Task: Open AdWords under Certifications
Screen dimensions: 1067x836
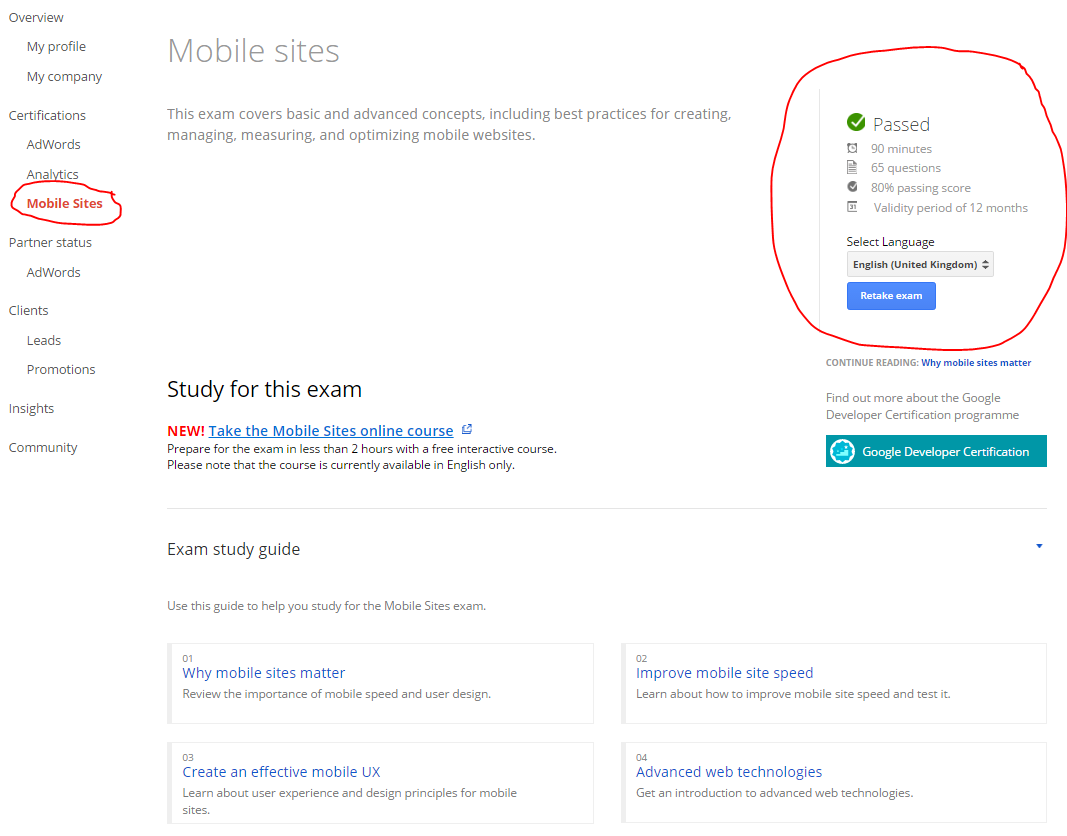Action: 54,144
